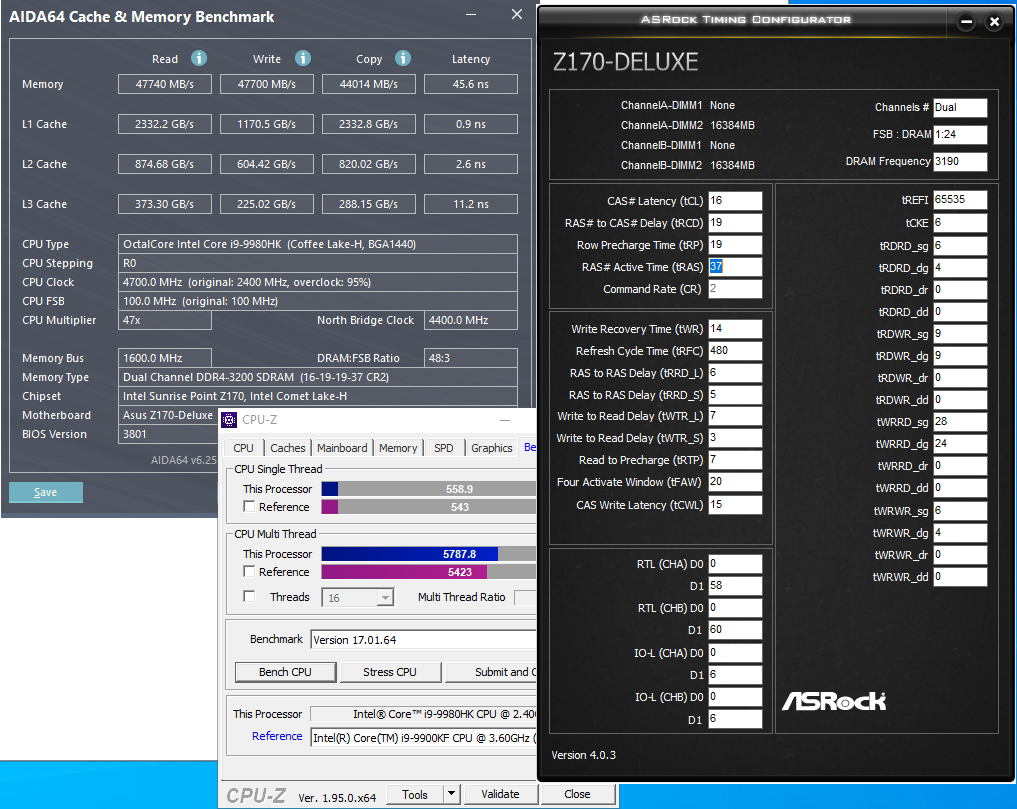The width and height of the screenshot is (1017, 809).
Task: Click the Refresh Cycle Time (tRFC) field
Action: click(x=735, y=351)
